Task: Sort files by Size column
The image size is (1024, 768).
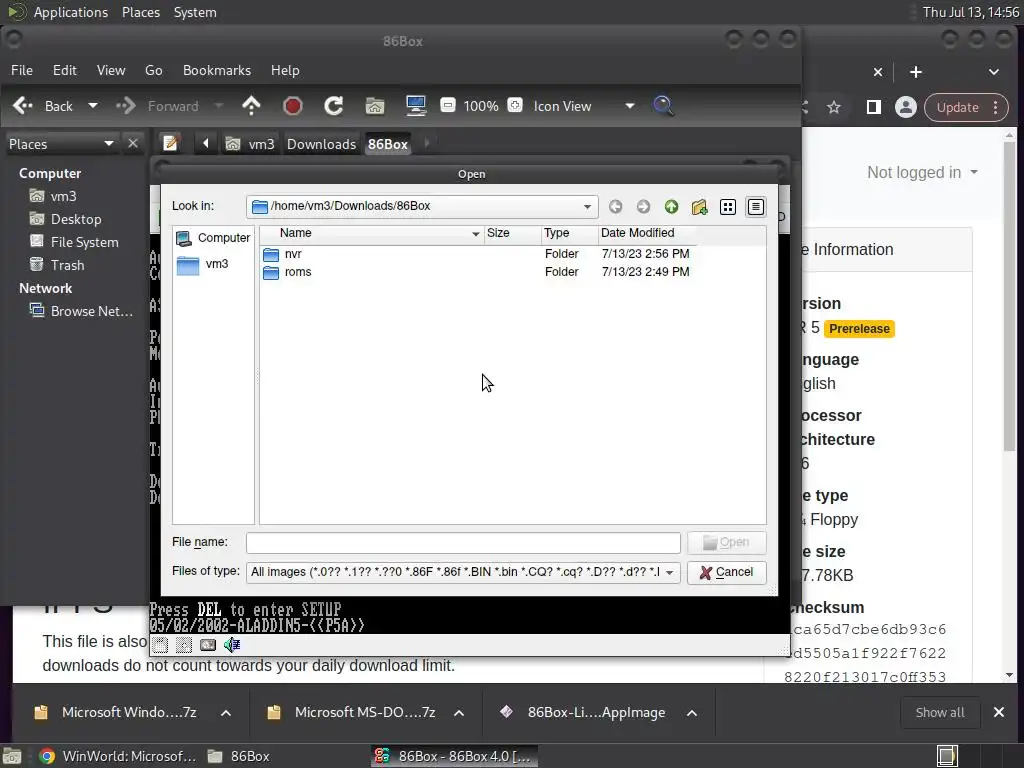Action: pos(513,233)
